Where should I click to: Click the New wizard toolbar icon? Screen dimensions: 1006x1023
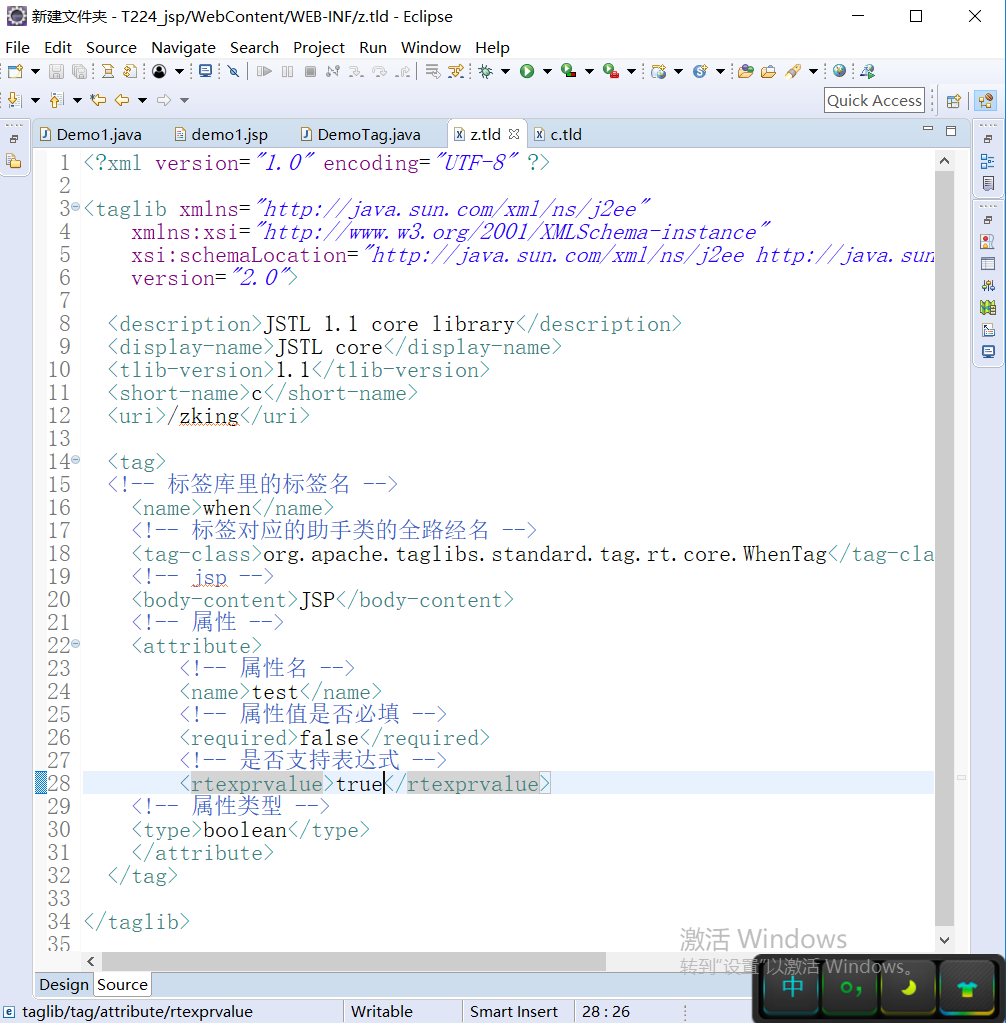click(x=15, y=71)
